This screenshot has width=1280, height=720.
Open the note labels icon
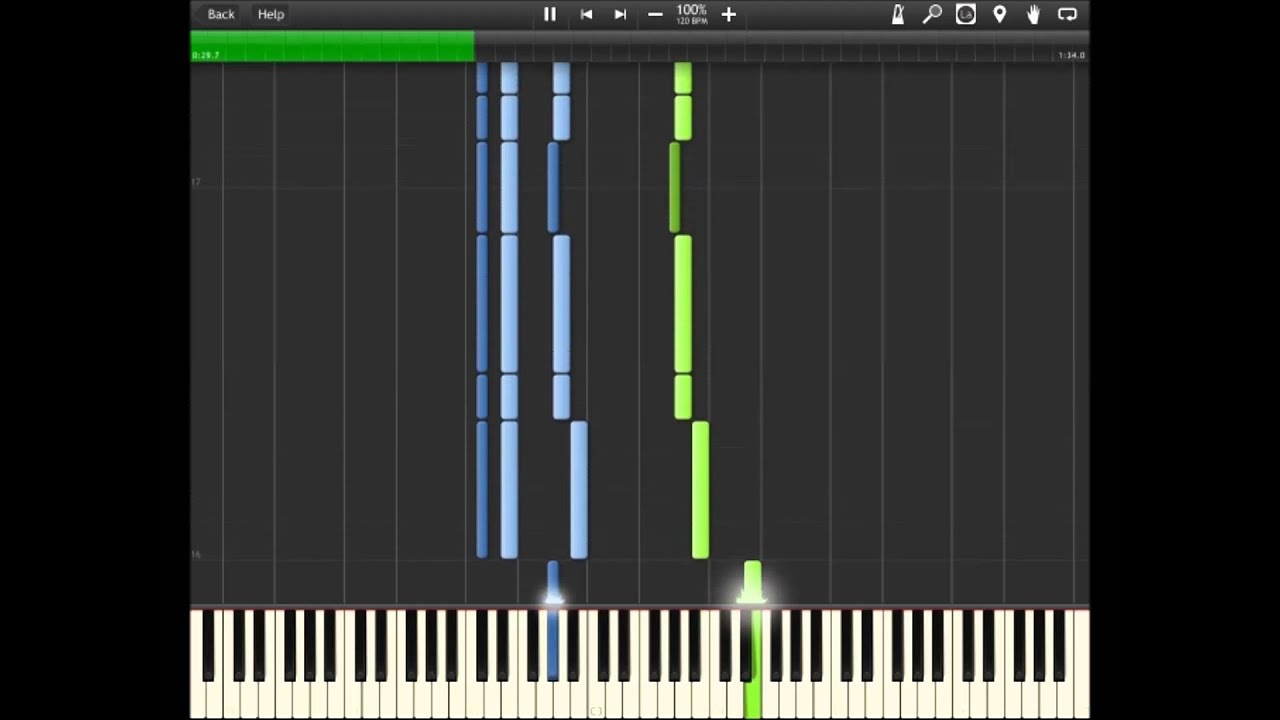[966, 14]
